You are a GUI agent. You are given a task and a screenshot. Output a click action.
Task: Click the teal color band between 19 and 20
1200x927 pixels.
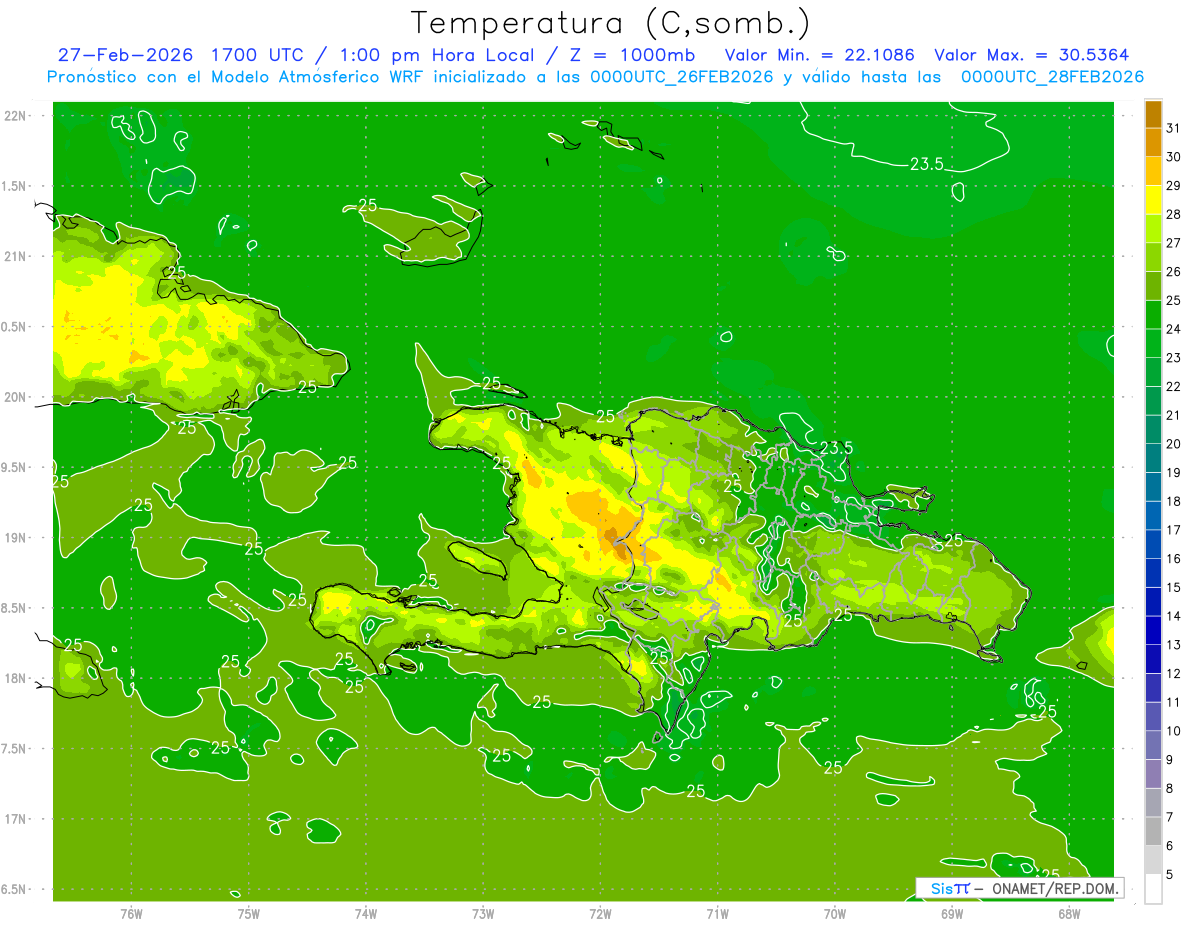click(1154, 458)
